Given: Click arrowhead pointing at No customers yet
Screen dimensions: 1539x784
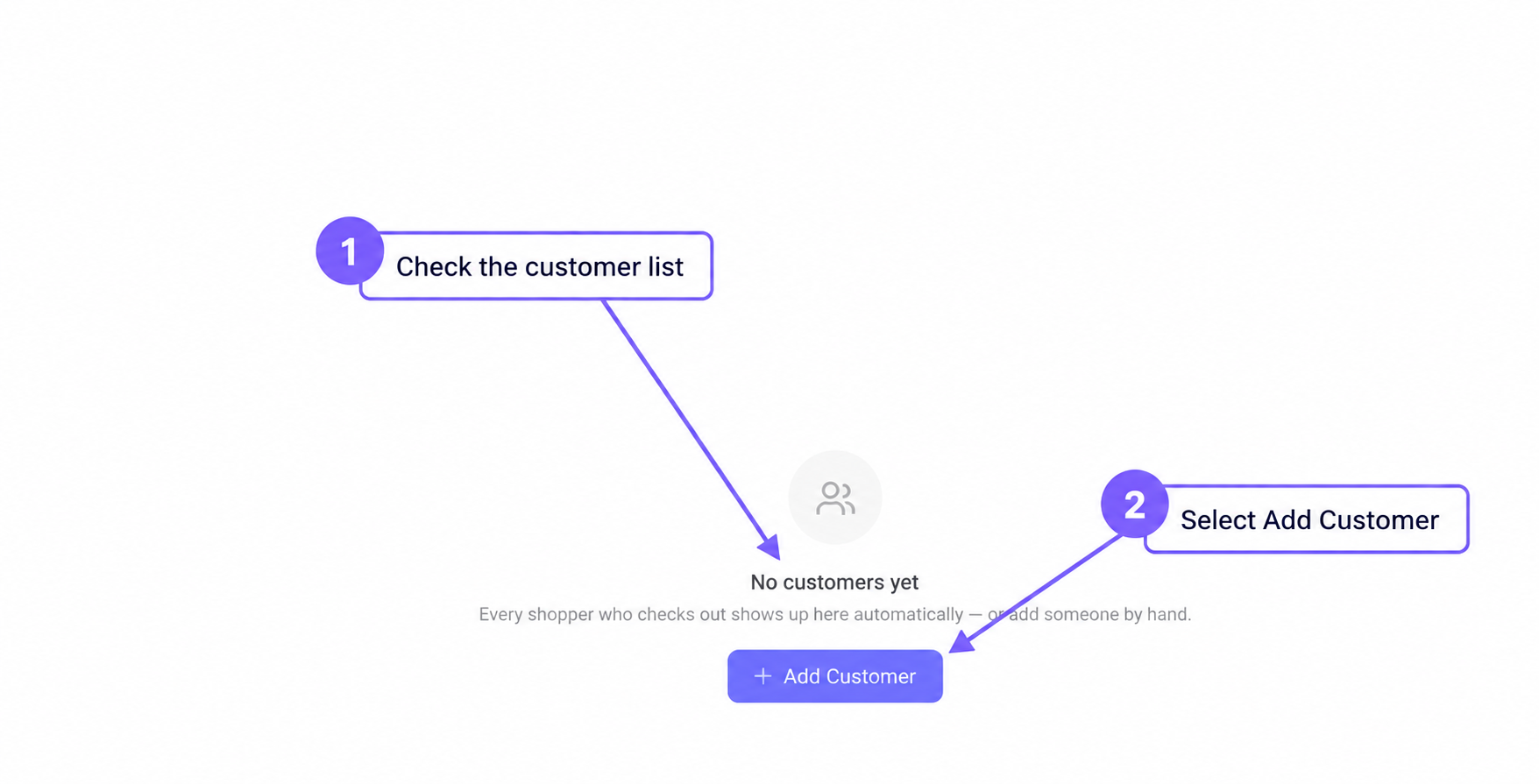Looking at the screenshot, I should pos(769,547).
